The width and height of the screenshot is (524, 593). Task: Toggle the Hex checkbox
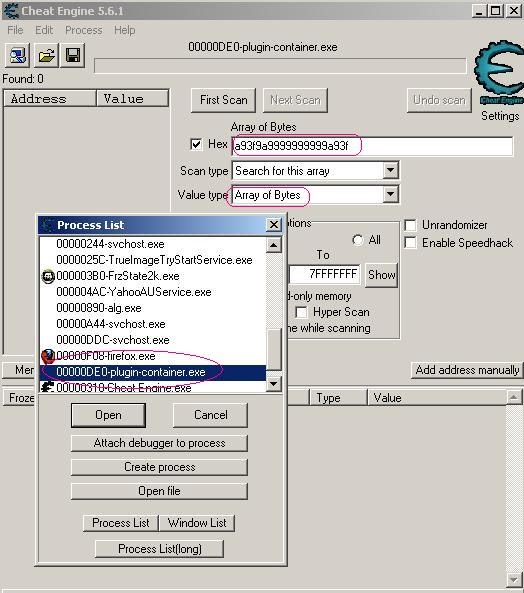coord(196,144)
